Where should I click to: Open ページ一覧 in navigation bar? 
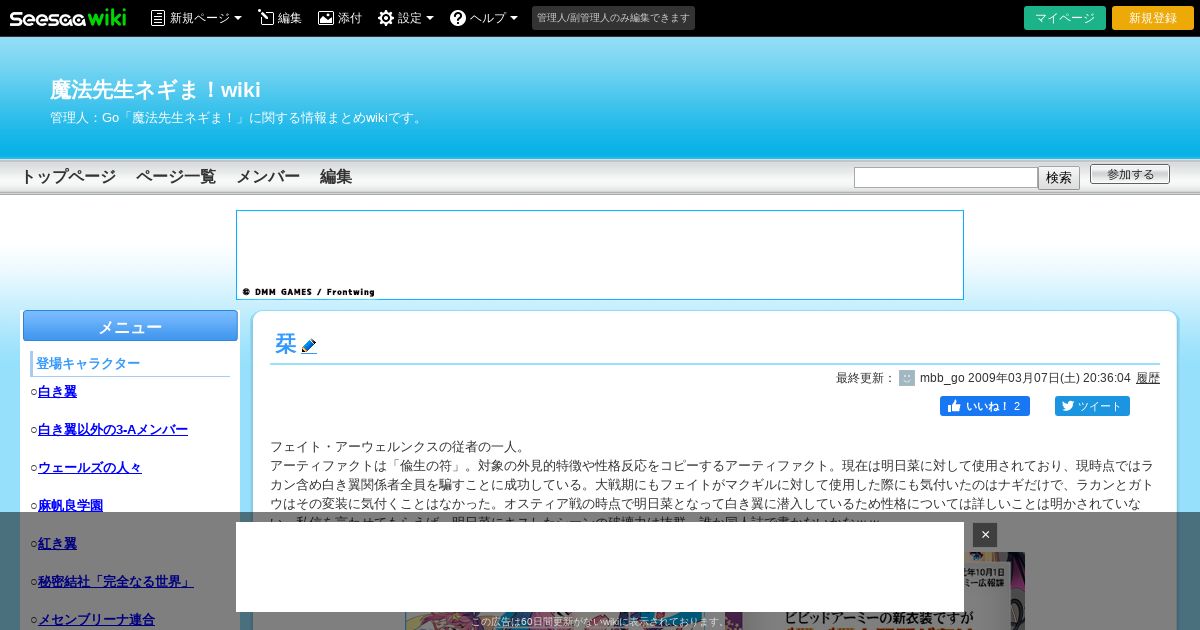coord(176,176)
